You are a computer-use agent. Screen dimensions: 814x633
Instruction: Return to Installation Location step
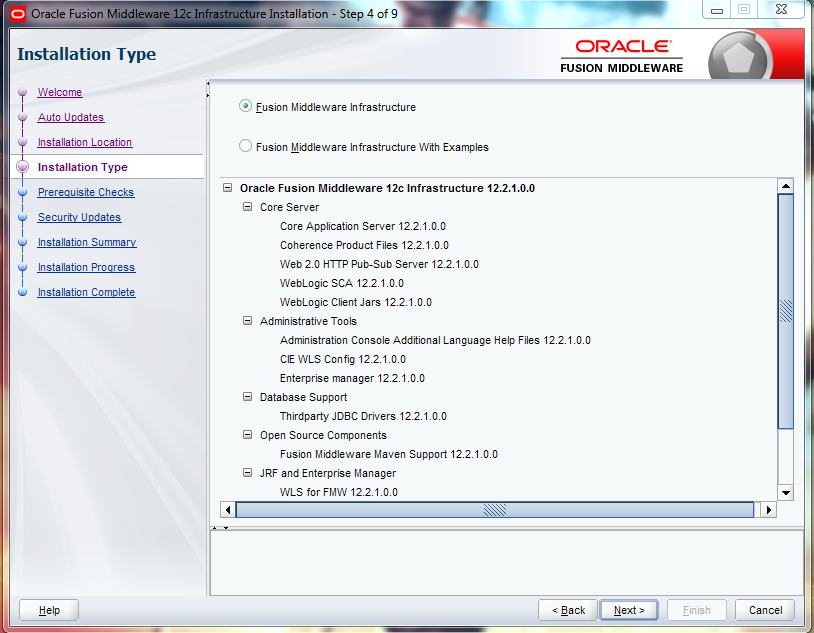click(85, 142)
